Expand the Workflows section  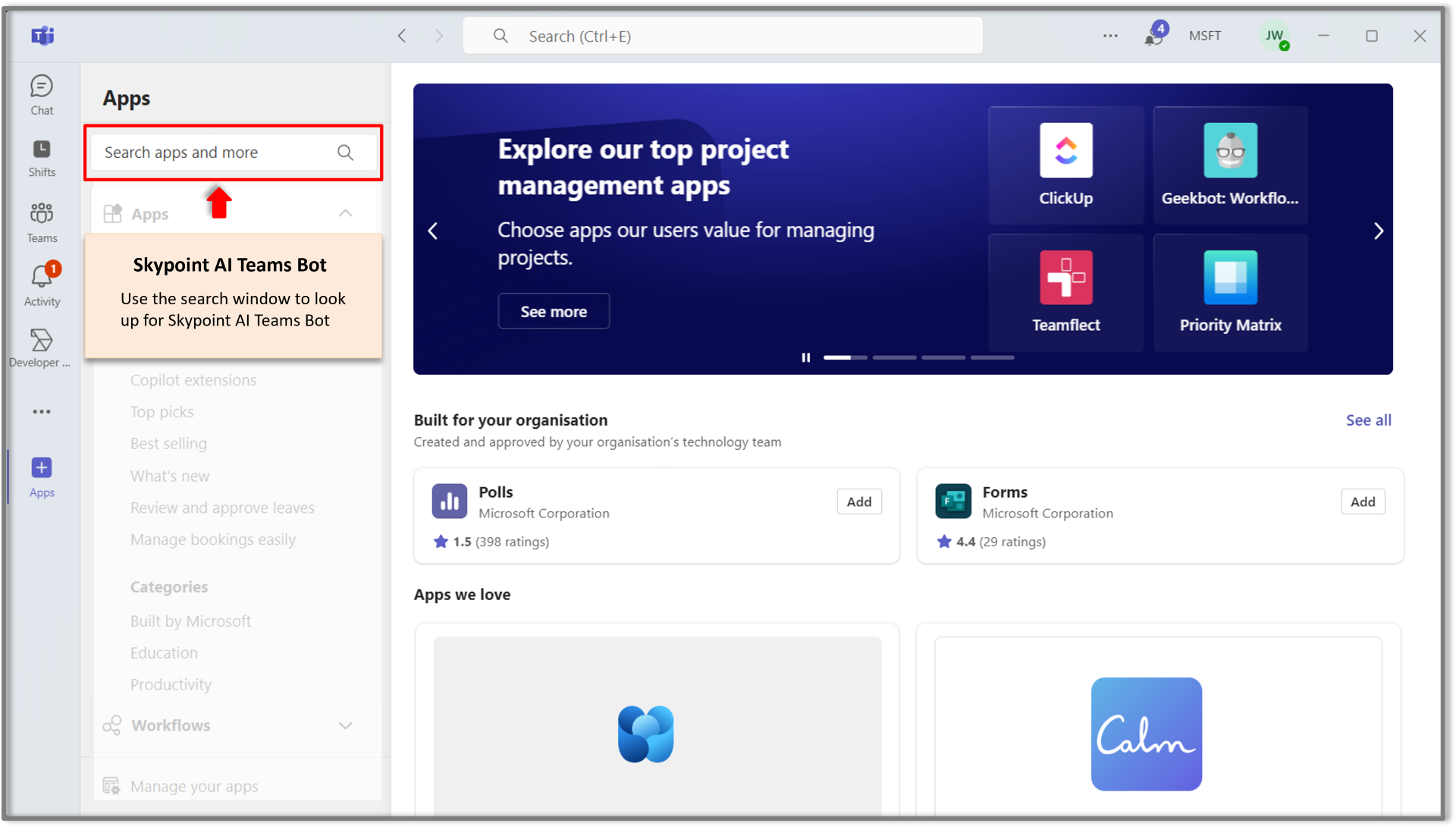pos(346,725)
